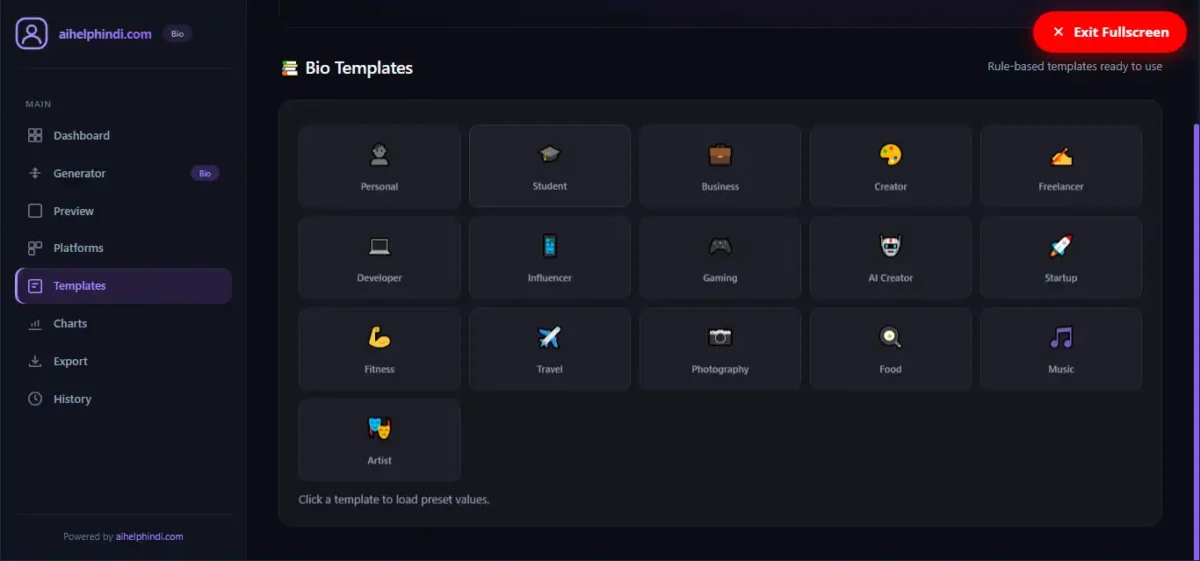Select the Influencer phone icon
Screen dimensions: 1200x561
(x=550, y=246)
